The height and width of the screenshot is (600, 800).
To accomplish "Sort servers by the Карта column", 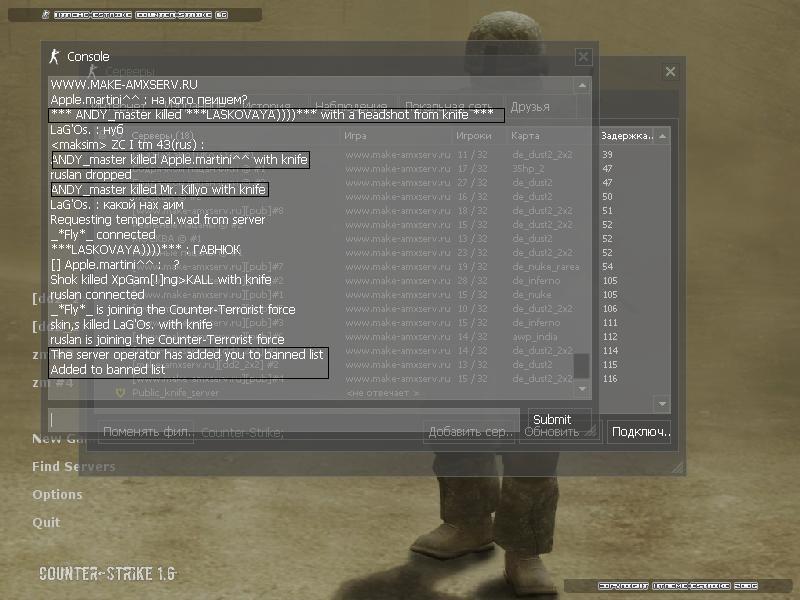I will click(554, 136).
